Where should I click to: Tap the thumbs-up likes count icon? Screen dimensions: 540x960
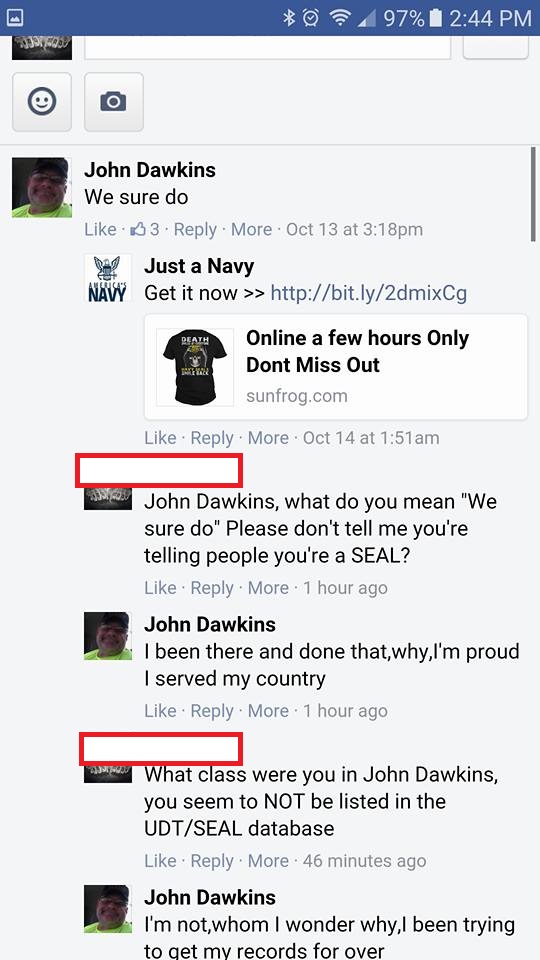[139, 230]
